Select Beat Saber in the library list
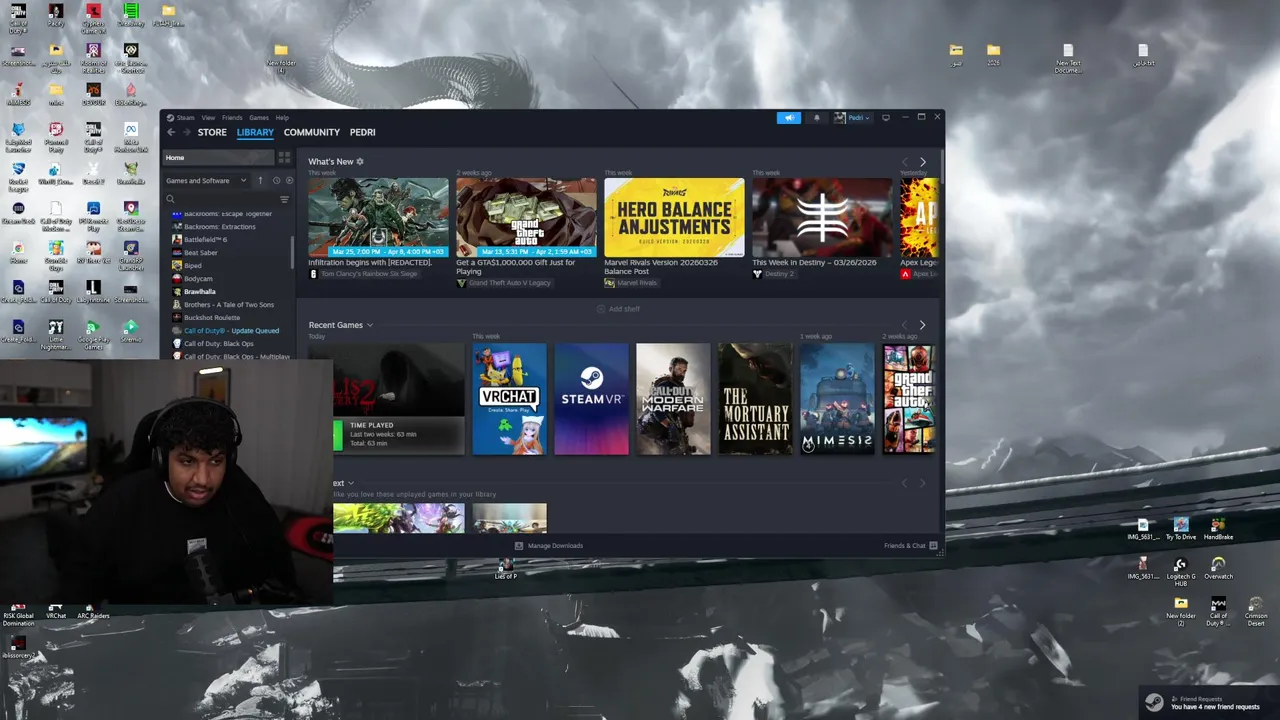1280x720 pixels. click(200, 252)
